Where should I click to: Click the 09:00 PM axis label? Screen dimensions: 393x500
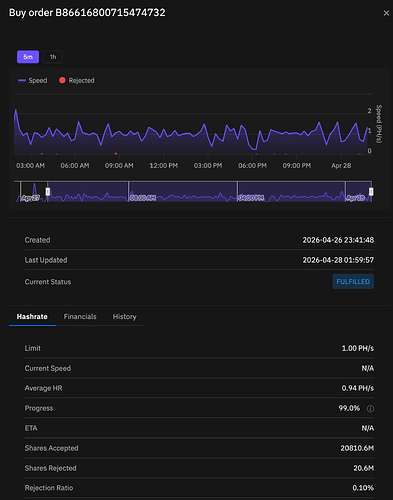(x=297, y=166)
